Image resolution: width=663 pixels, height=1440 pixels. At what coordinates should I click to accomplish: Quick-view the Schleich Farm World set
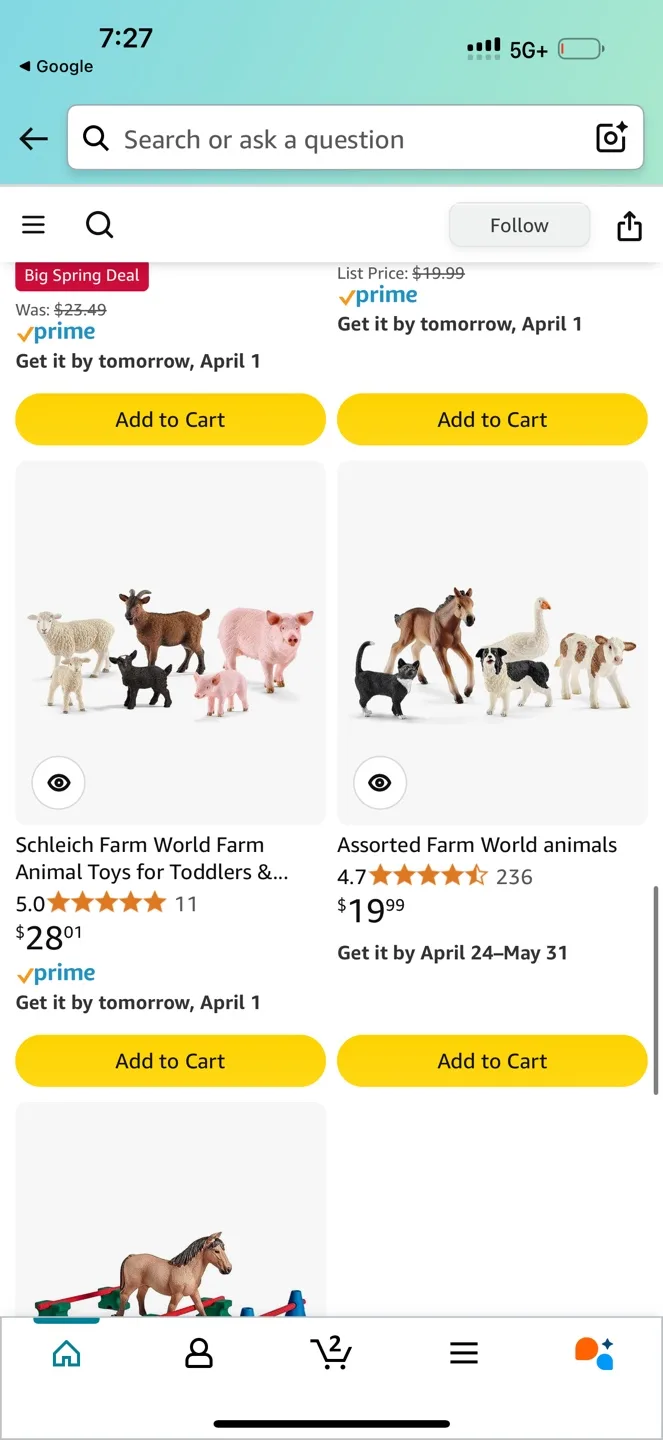[58, 782]
